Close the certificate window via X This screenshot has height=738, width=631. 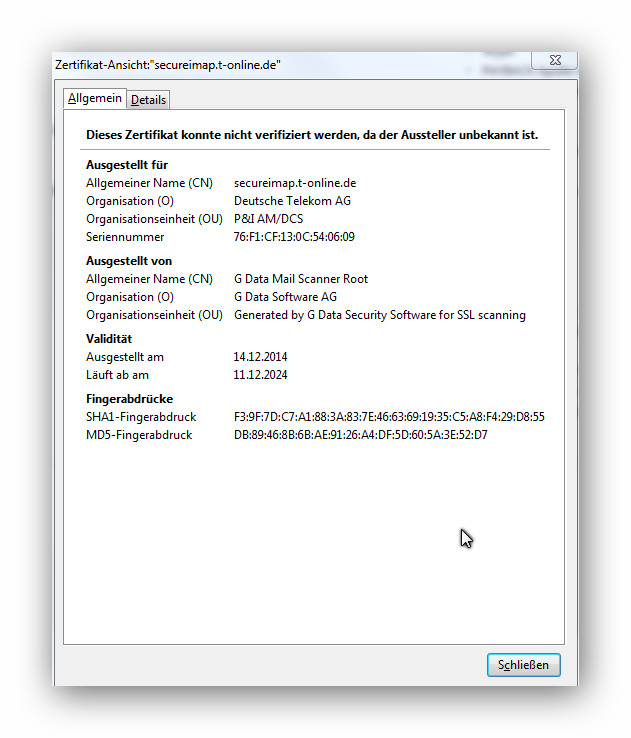tap(555, 60)
